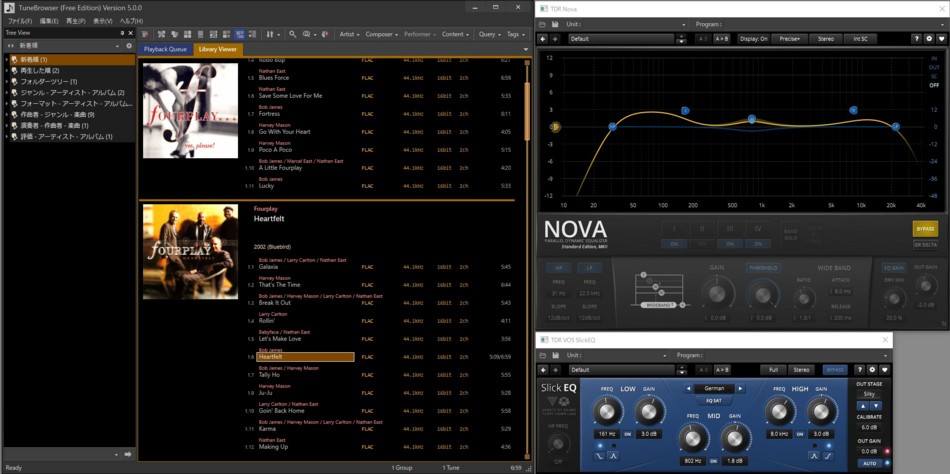Select next EQ model arrow beside German
950x474 pixels.
point(740,389)
